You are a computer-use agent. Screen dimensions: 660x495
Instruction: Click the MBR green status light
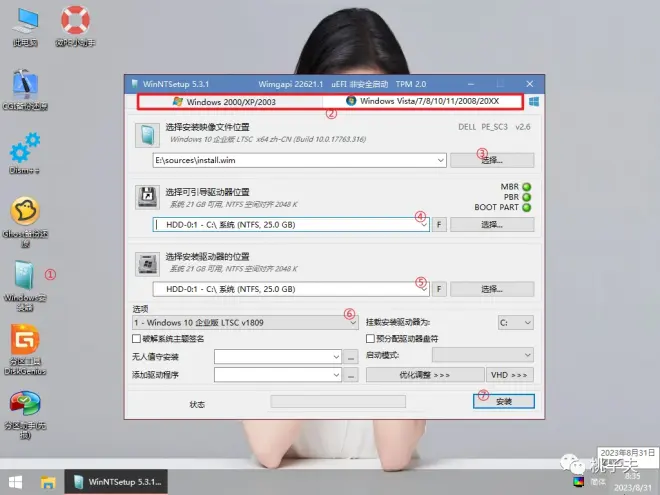coord(527,186)
